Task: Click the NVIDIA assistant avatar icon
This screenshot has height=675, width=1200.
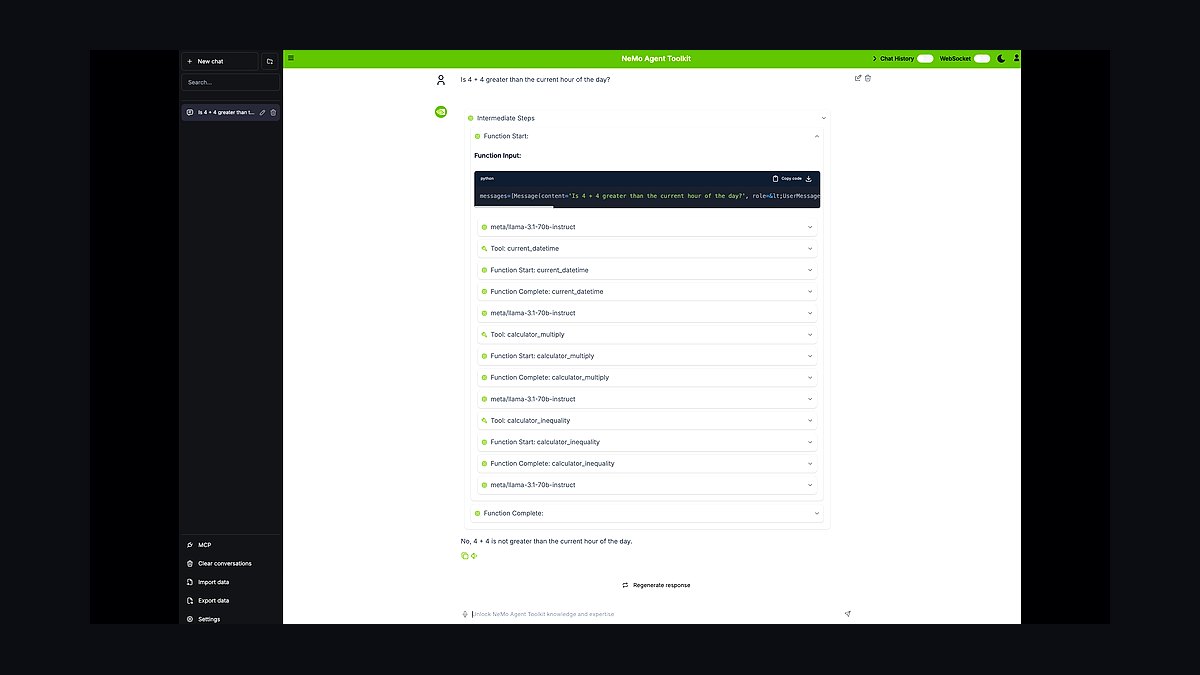Action: 441,111
